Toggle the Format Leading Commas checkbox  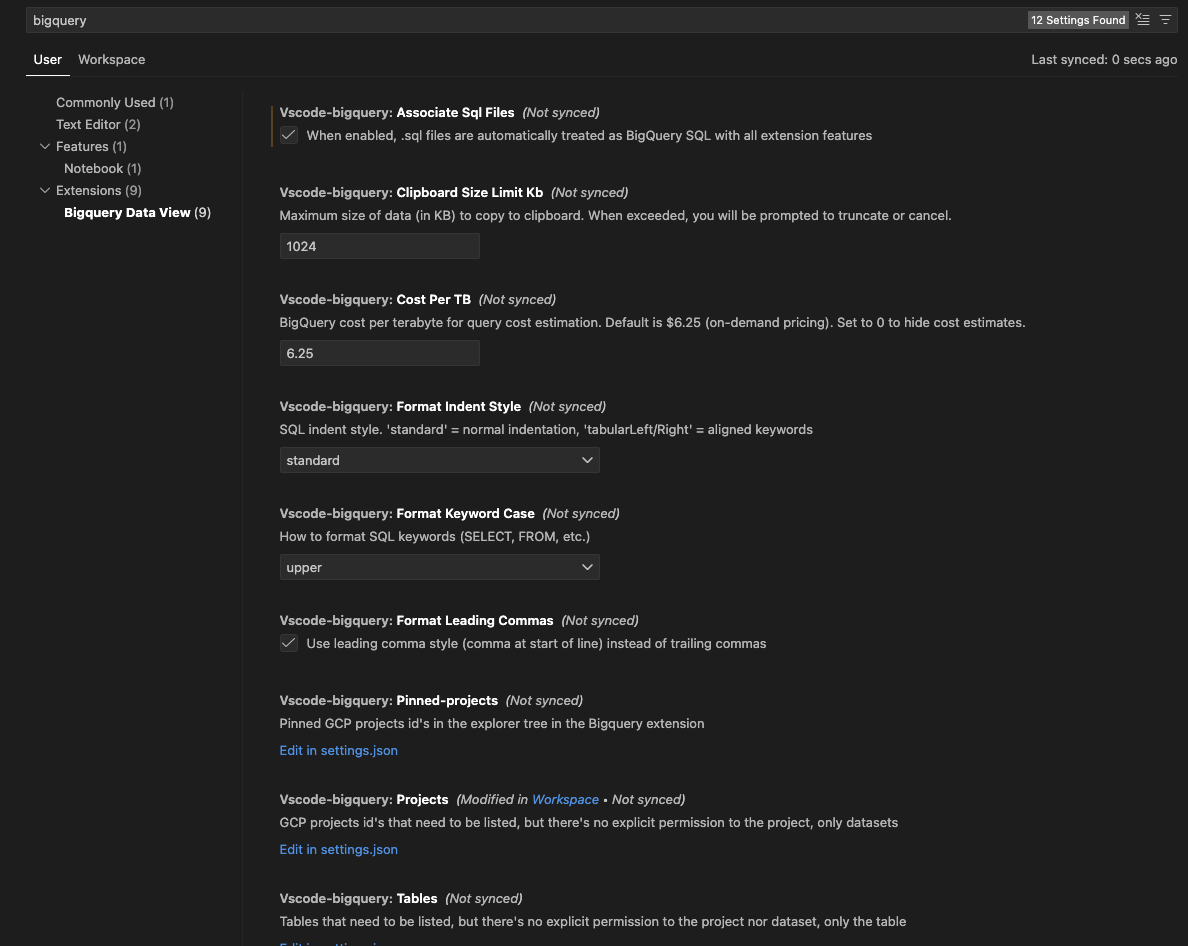click(x=289, y=643)
